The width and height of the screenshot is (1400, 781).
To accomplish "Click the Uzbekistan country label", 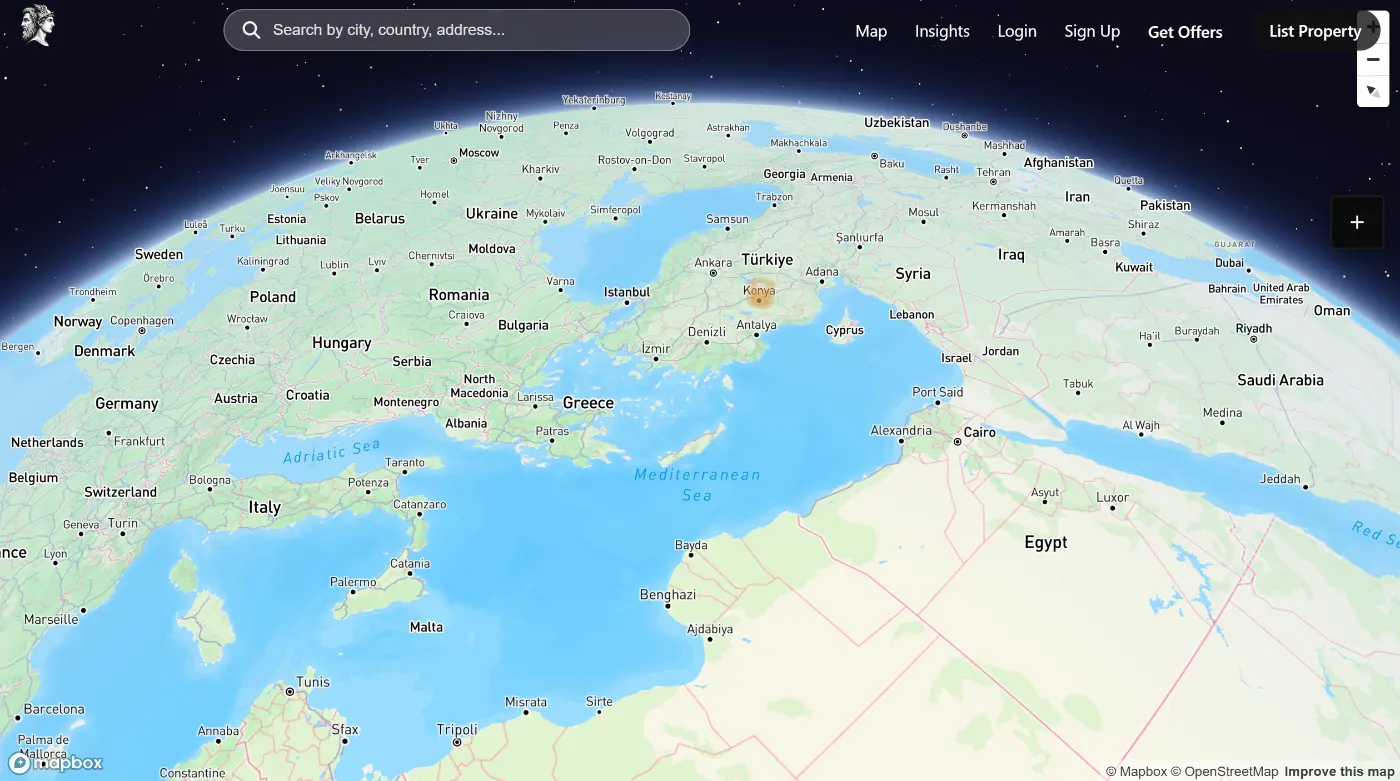I will coord(897,122).
